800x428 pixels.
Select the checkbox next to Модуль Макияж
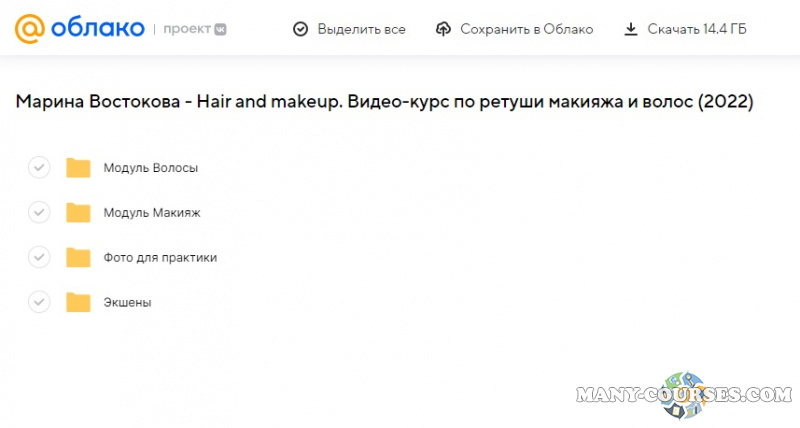click(x=39, y=212)
